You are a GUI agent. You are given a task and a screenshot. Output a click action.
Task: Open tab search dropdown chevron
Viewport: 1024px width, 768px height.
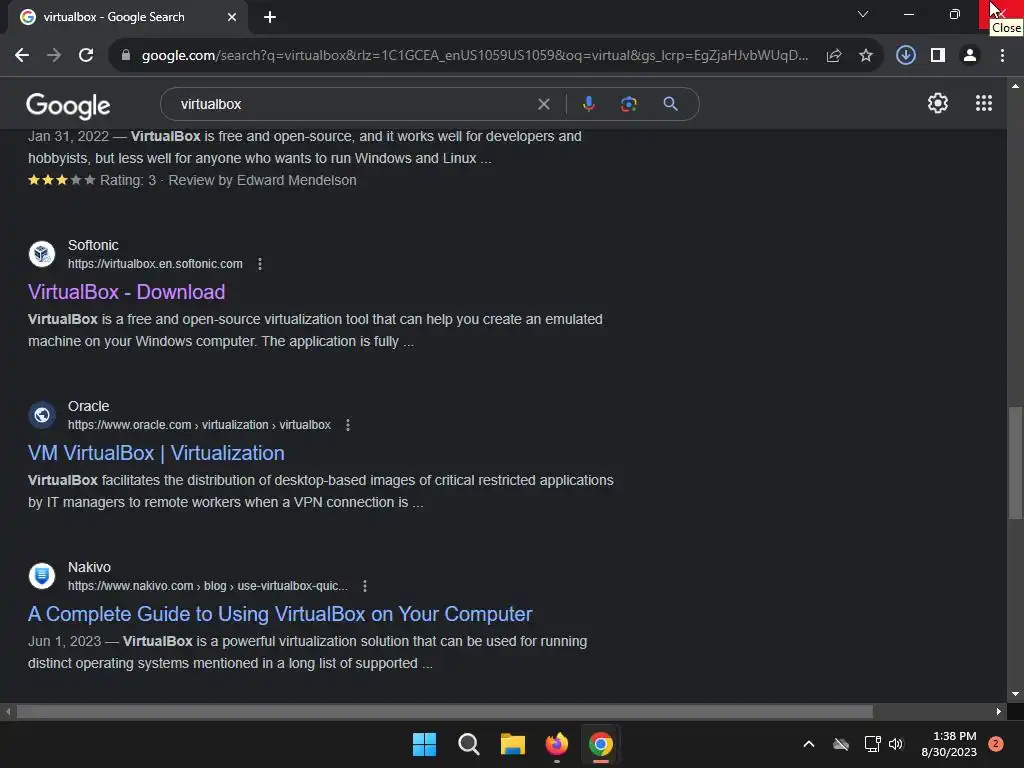863,14
